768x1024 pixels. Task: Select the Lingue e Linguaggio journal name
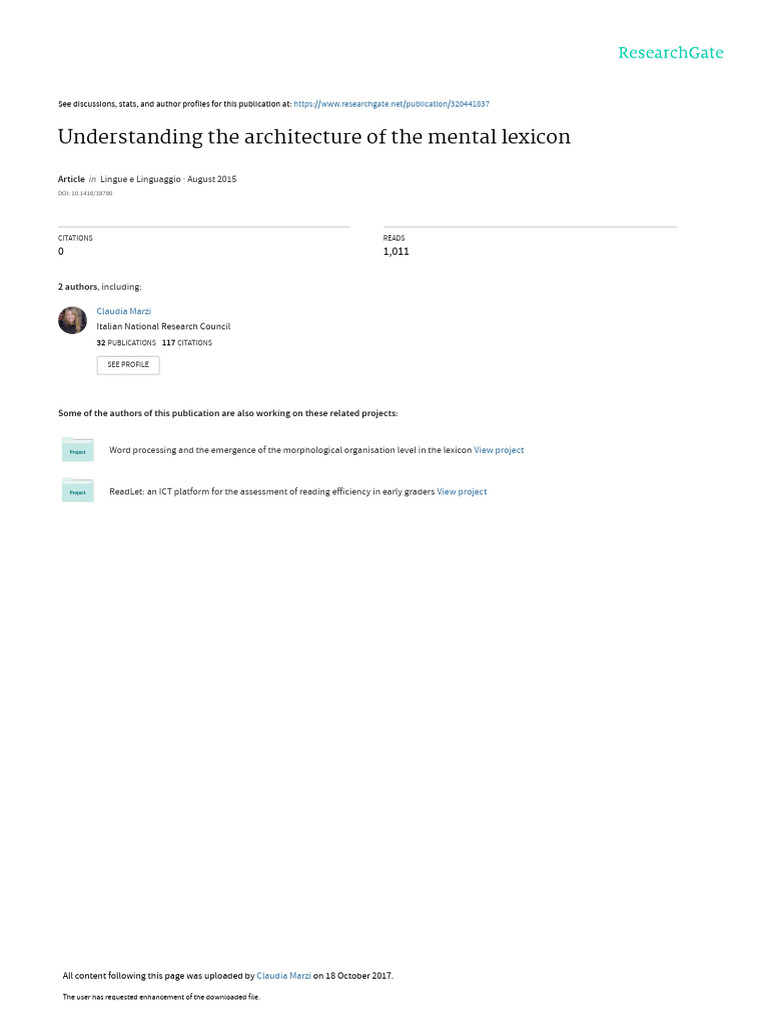[140, 179]
